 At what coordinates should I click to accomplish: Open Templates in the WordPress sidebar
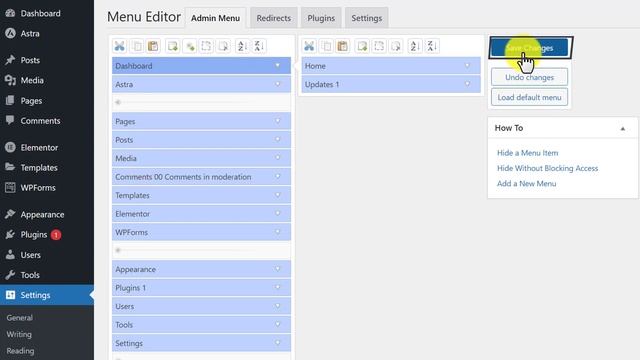tap(39, 168)
